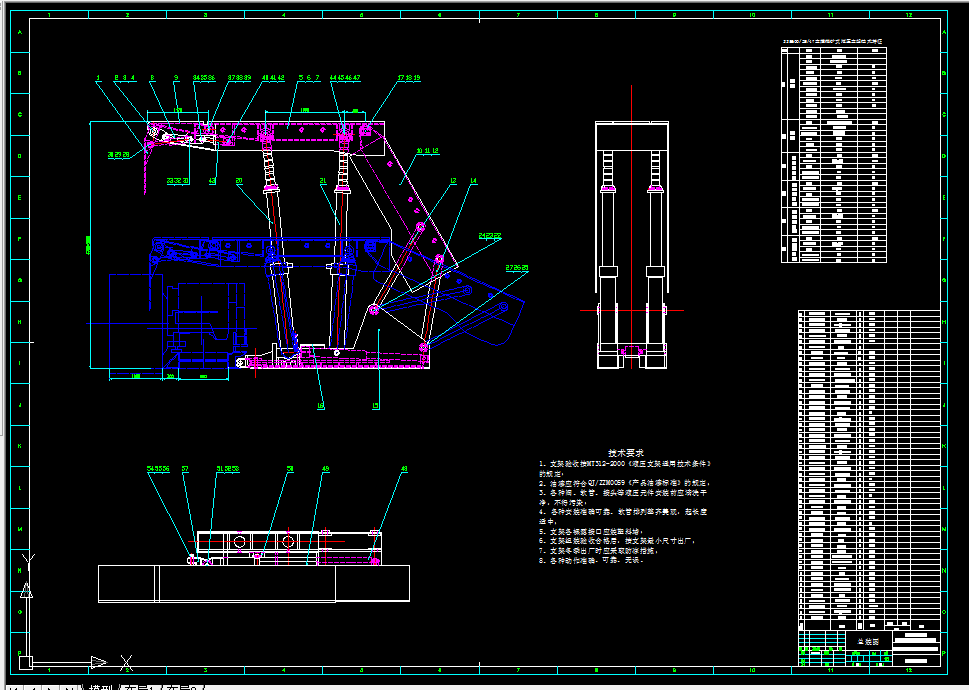Click the part callout "2 3 4"

(x=124, y=77)
